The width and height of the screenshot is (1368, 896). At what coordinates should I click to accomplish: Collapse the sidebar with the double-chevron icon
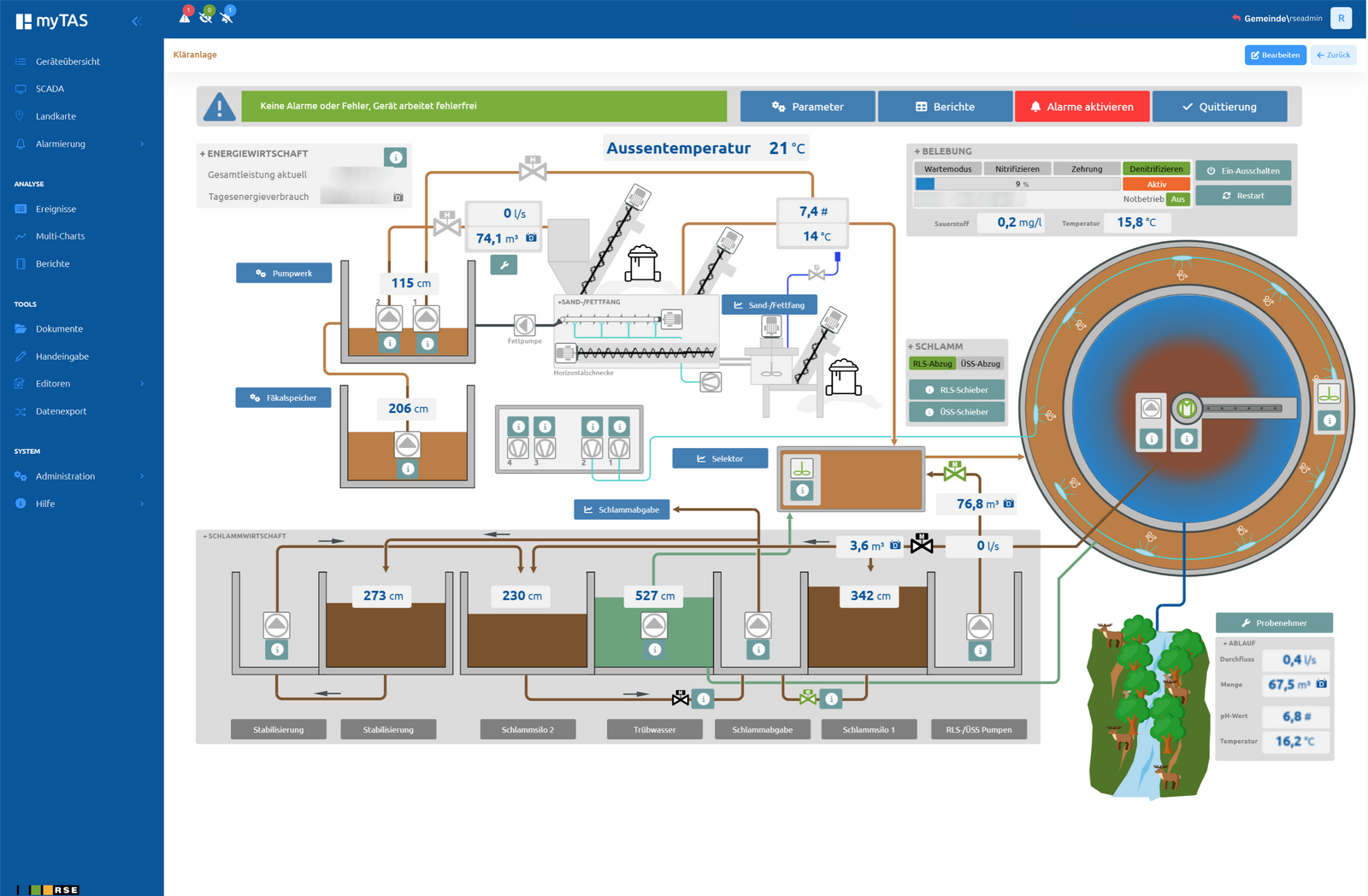[136, 21]
